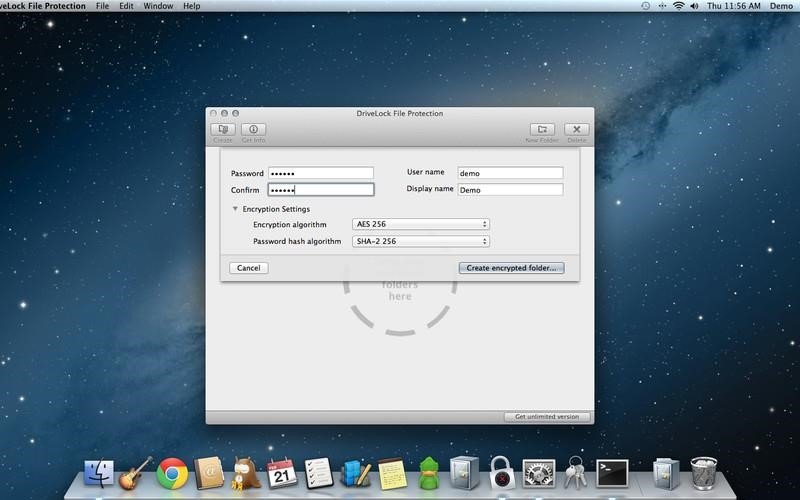Screen dimensions: 800x500
Task: Open System Preferences gear in dock
Action: (539, 473)
